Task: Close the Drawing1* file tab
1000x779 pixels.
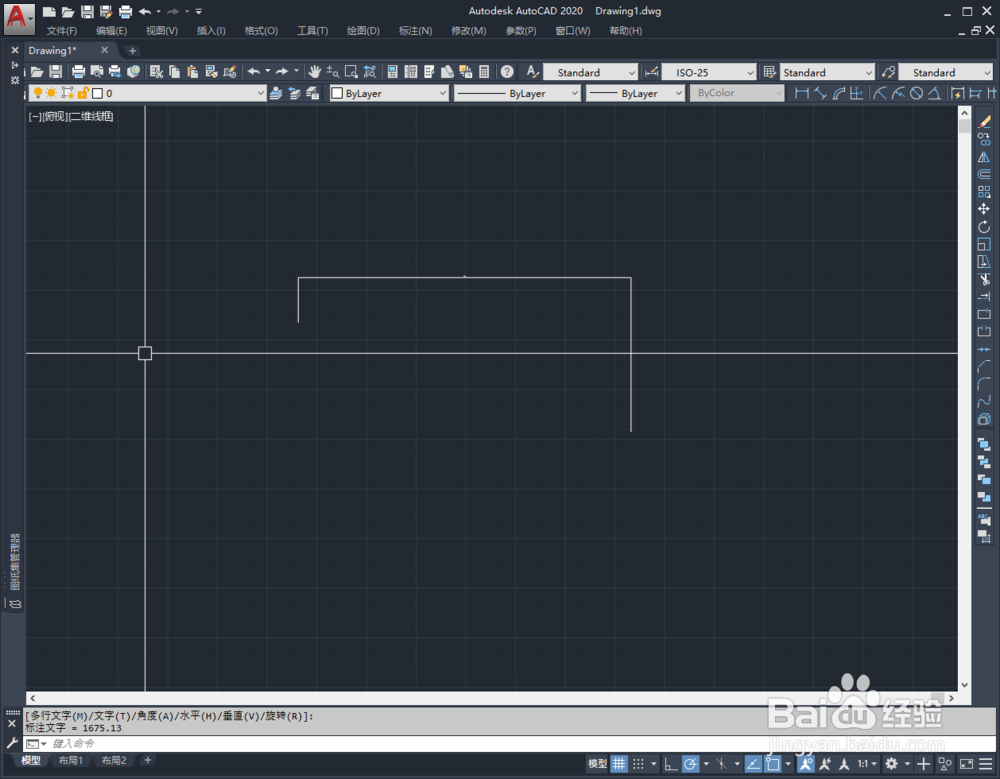Action: (x=105, y=50)
